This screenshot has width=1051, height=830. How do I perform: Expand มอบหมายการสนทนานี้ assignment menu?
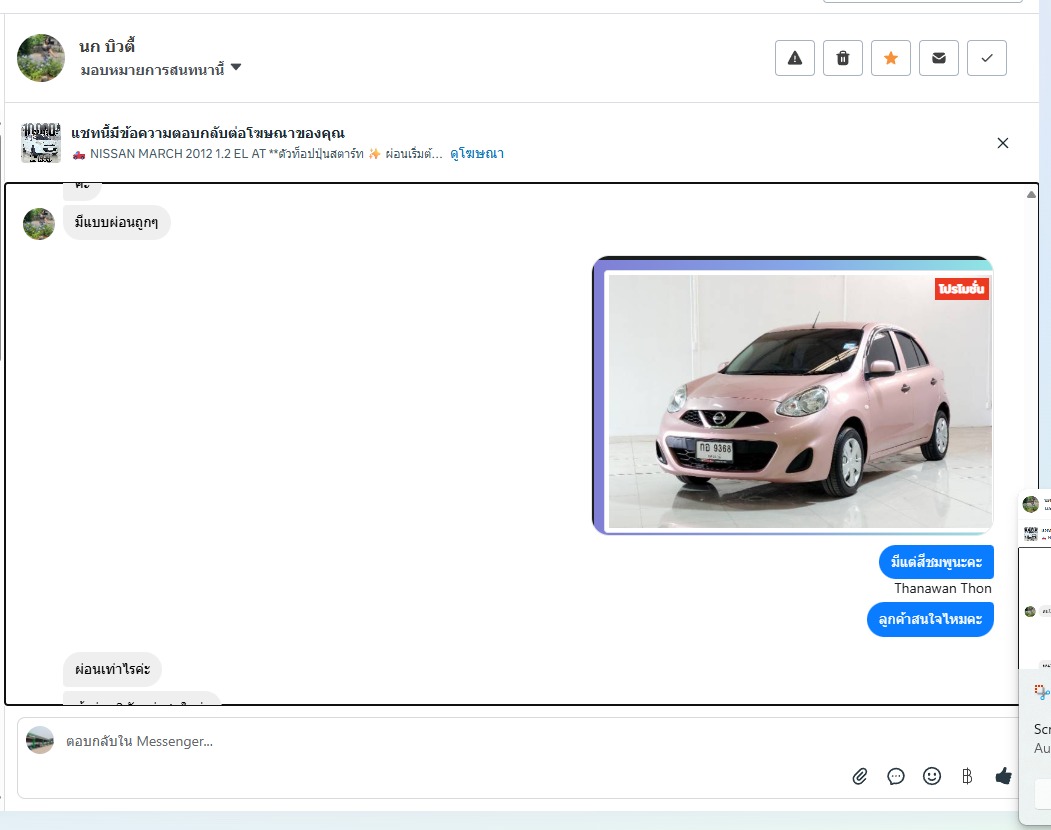(152, 69)
